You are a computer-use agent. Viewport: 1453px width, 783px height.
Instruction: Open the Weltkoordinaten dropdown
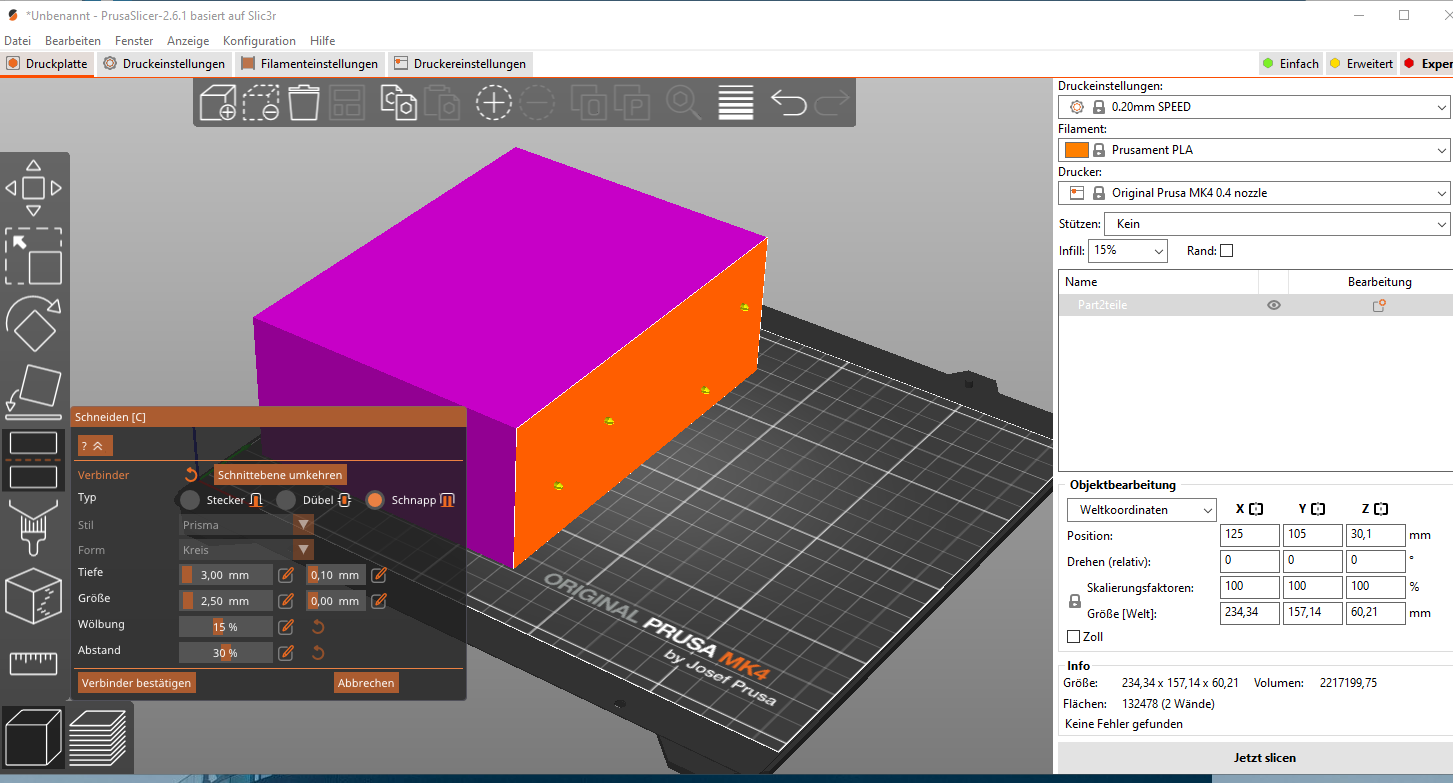point(1142,510)
